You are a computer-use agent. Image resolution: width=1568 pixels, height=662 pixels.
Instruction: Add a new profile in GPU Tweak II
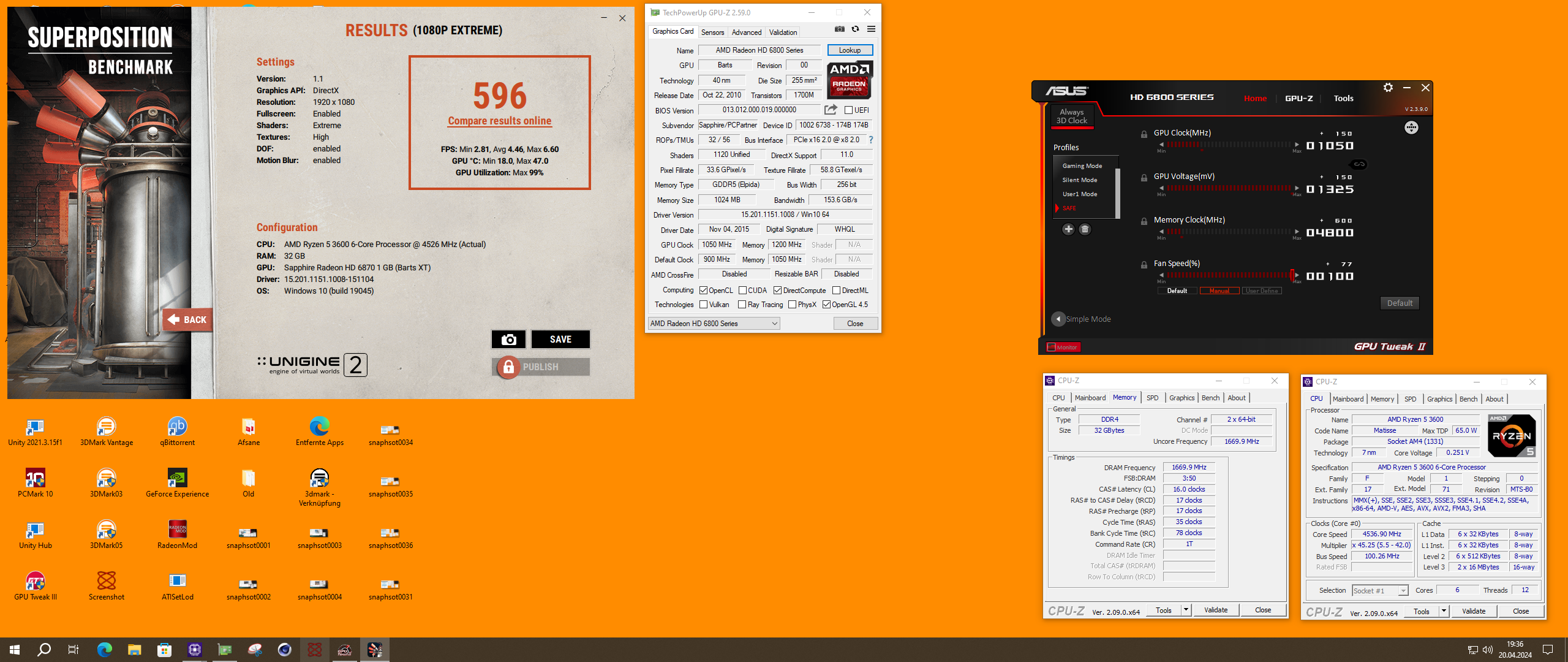[x=1068, y=229]
